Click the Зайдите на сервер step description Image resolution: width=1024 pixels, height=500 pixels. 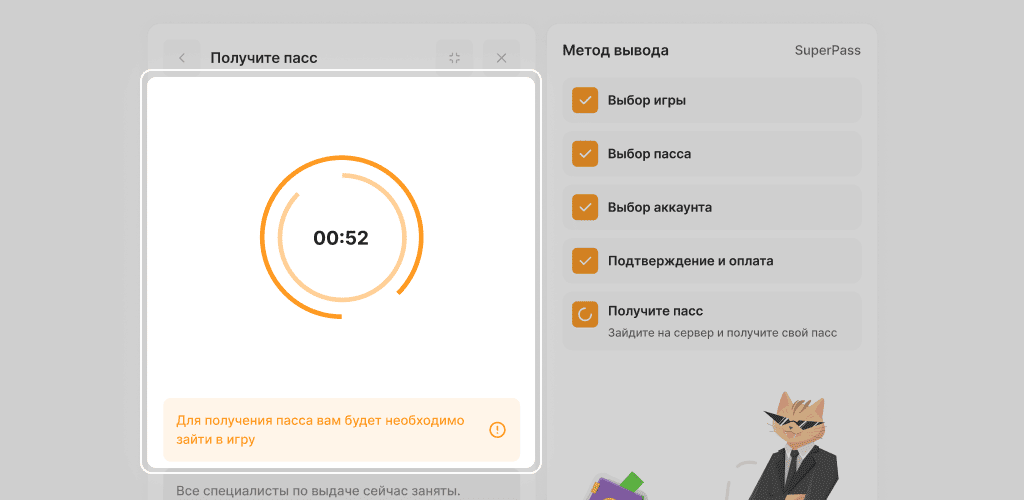point(722,332)
